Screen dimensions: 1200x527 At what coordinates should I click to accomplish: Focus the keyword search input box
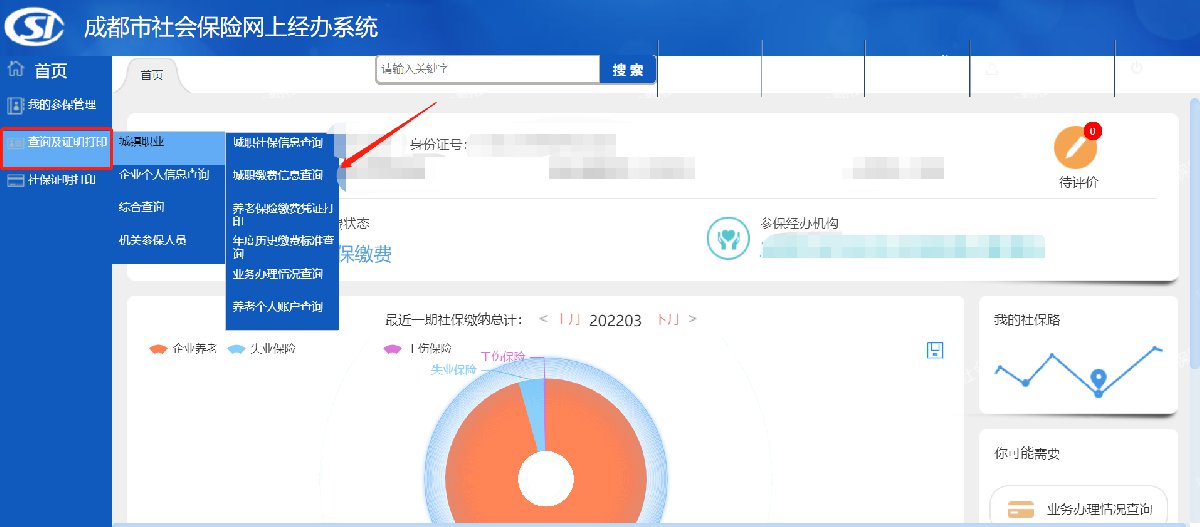488,69
